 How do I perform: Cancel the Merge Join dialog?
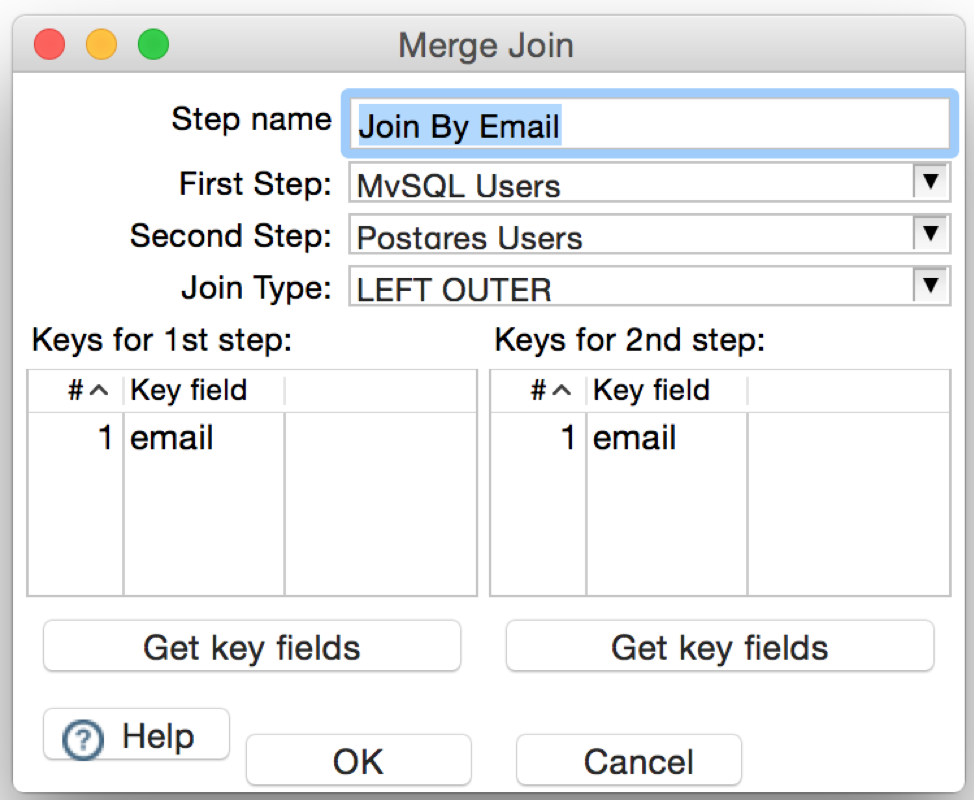[629, 761]
